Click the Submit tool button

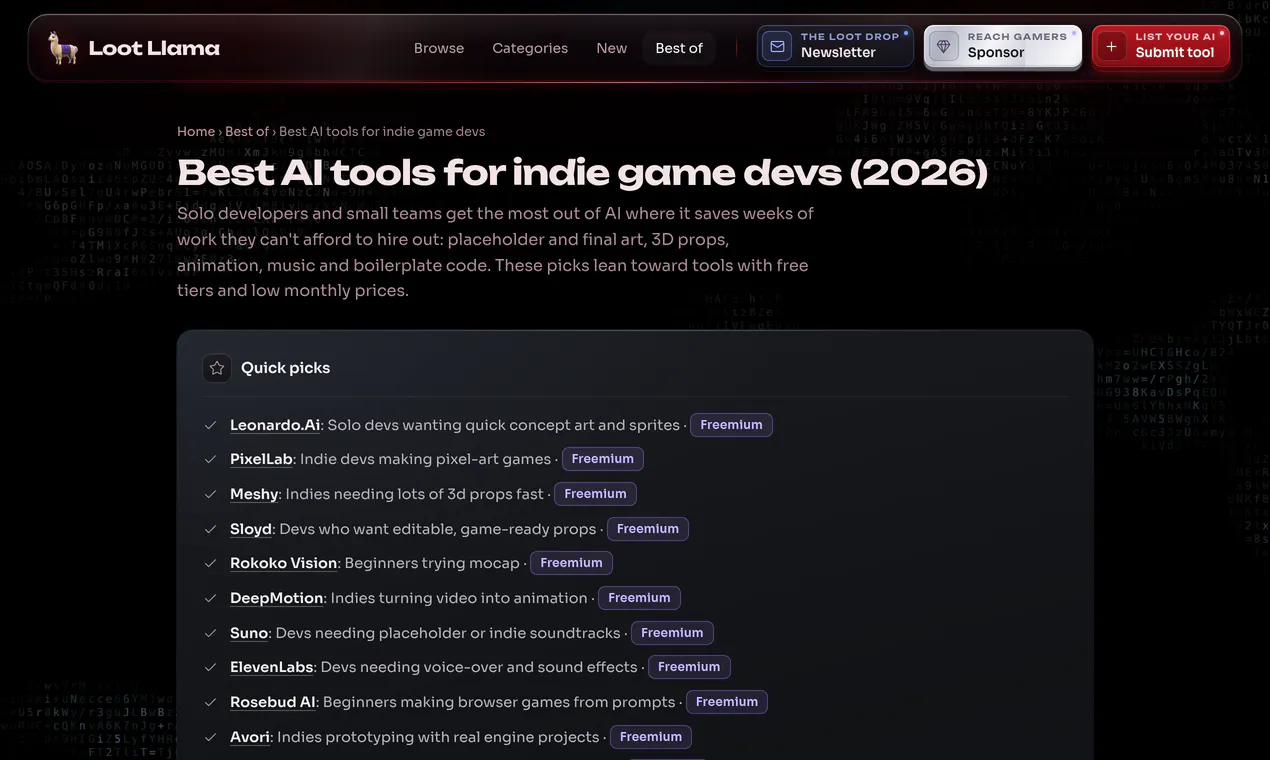point(1161,46)
